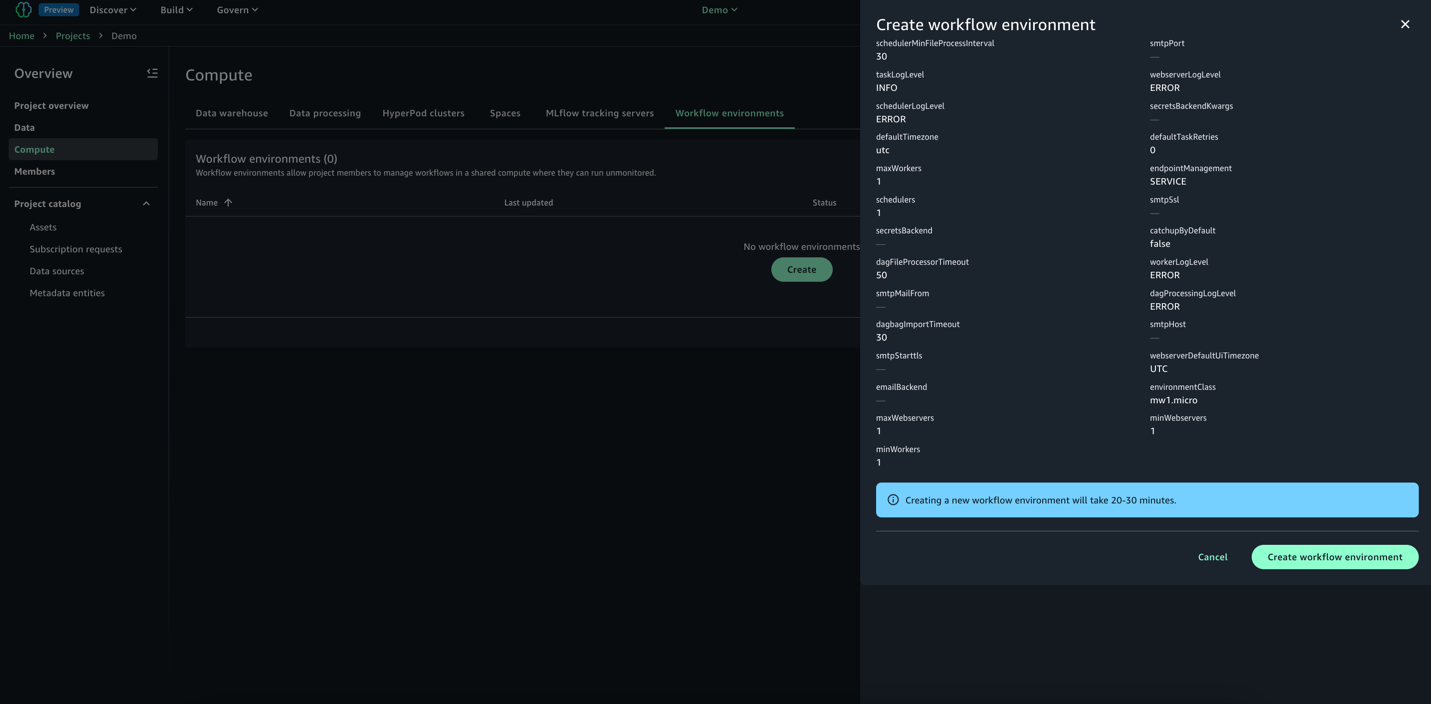Viewport: 1431px width, 704px height.
Task: Click the info icon in creation notice
Action: pos(893,500)
